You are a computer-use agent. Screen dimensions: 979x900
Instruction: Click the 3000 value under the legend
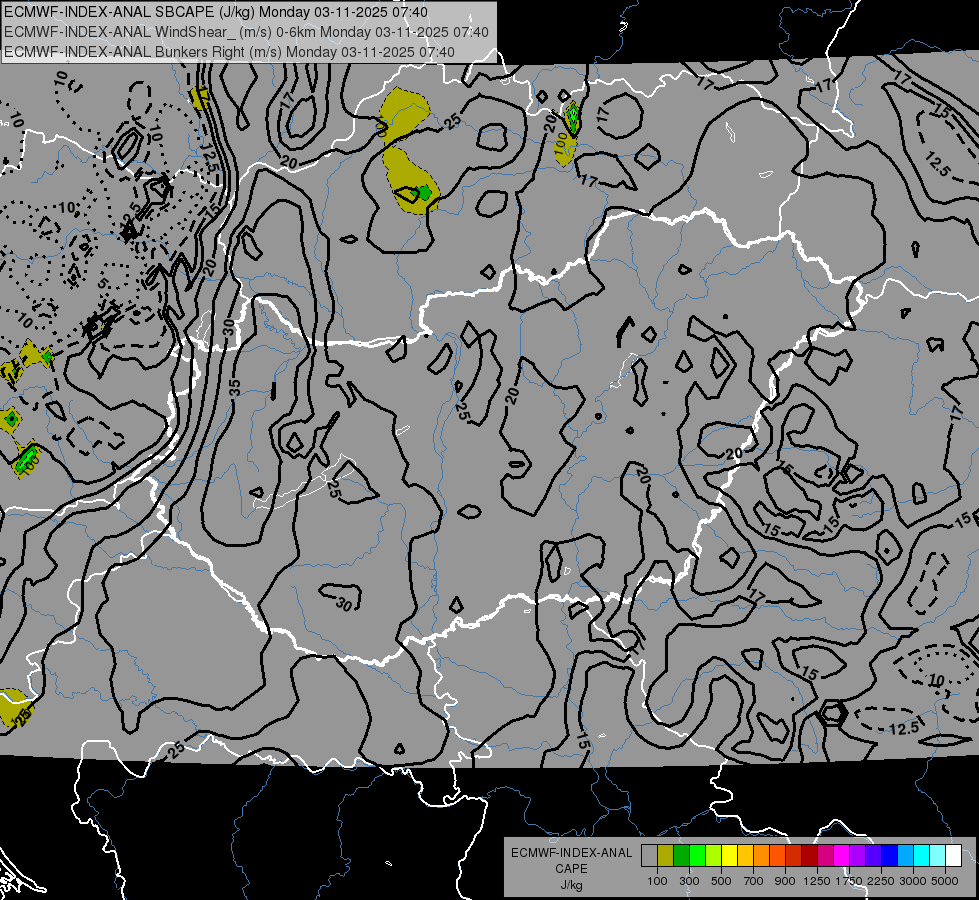pos(913,881)
